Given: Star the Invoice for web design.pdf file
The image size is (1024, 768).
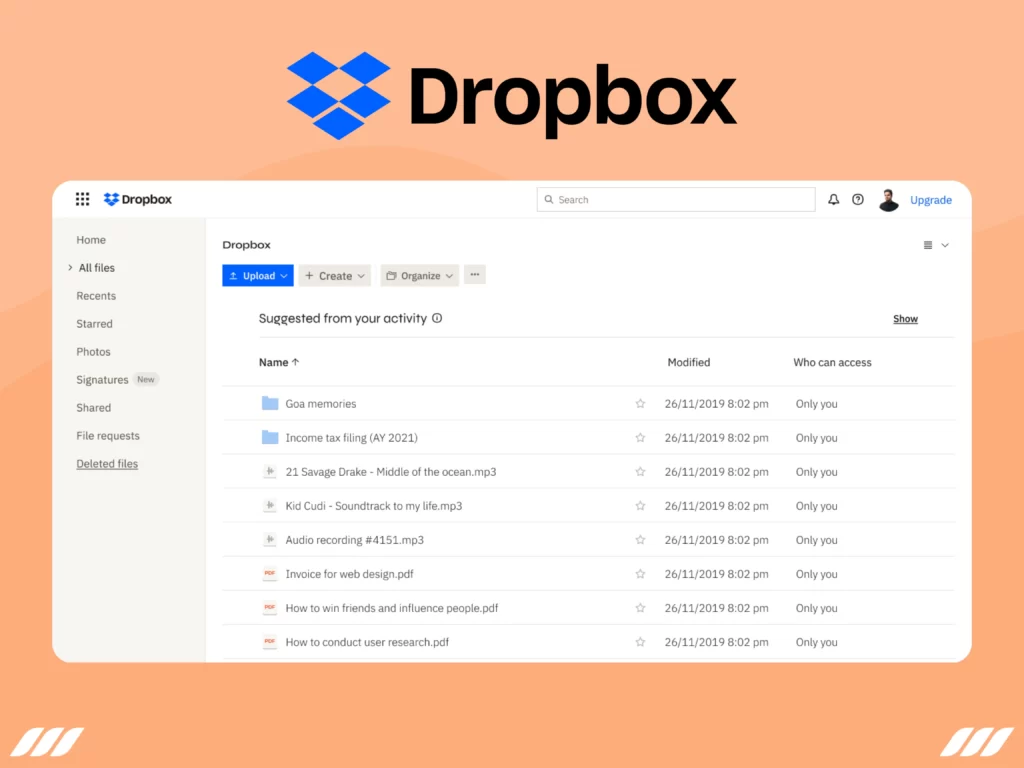Looking at the screenshot, I should [x=640, y=573].
